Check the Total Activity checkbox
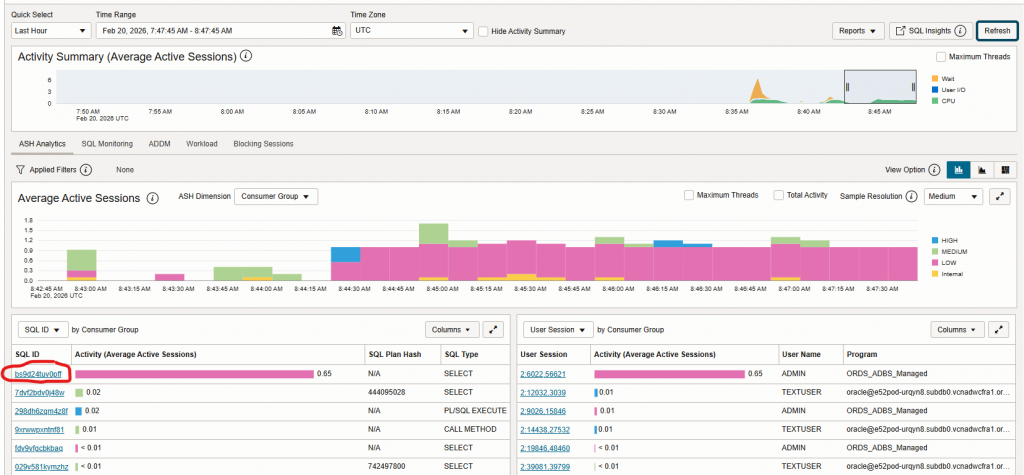The width and height of the screenshot is (1024, 475). tap(777, 195)
